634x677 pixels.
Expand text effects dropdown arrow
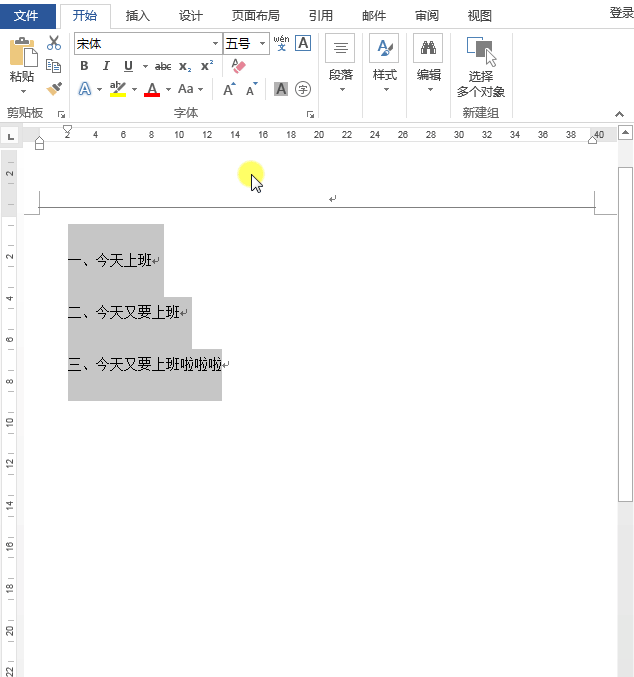tap(99, 89)
